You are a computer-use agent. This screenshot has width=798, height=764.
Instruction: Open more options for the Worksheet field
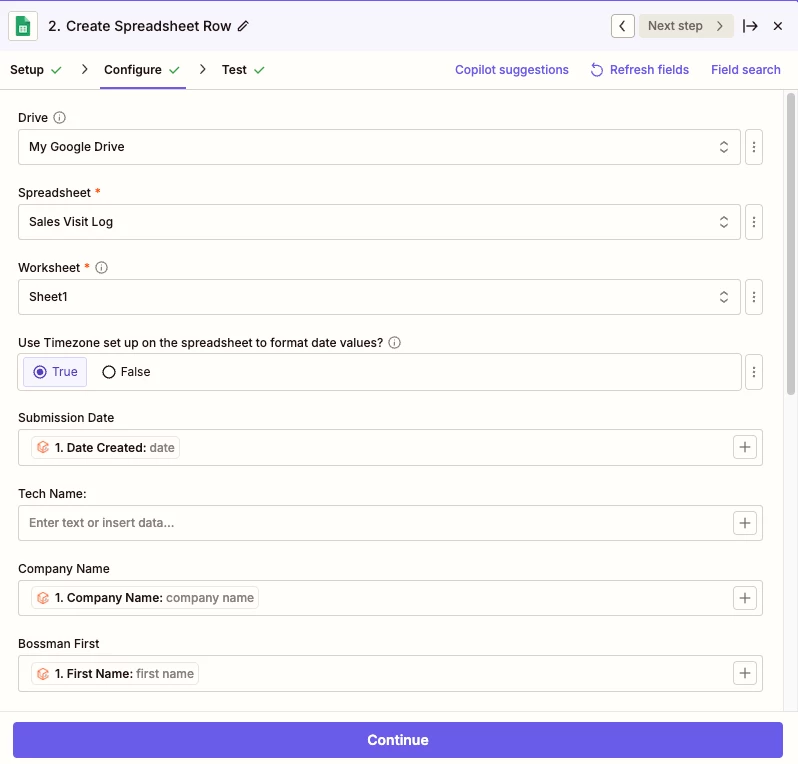754,297
